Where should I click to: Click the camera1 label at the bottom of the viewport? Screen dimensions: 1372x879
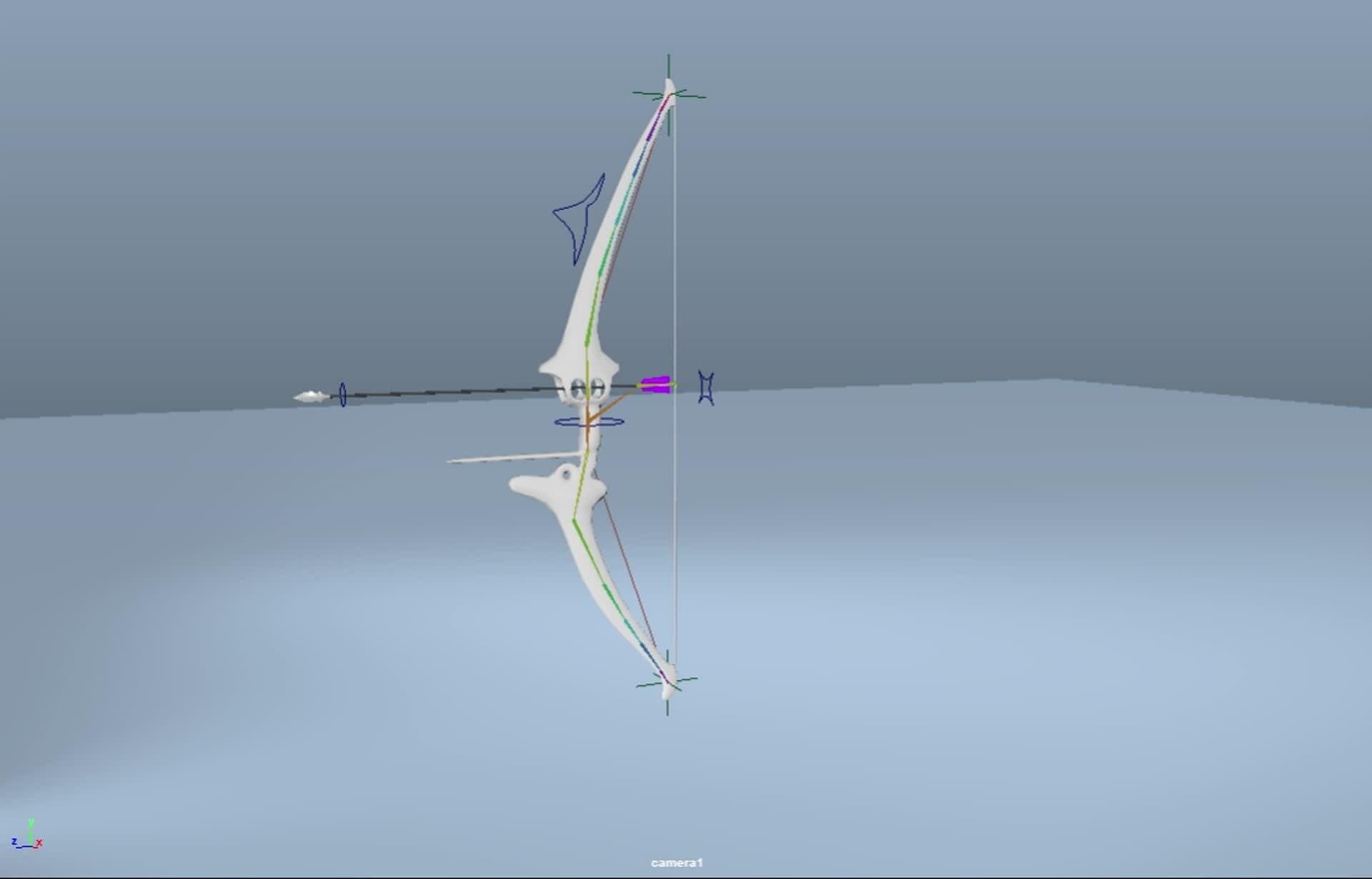[677, 863]
